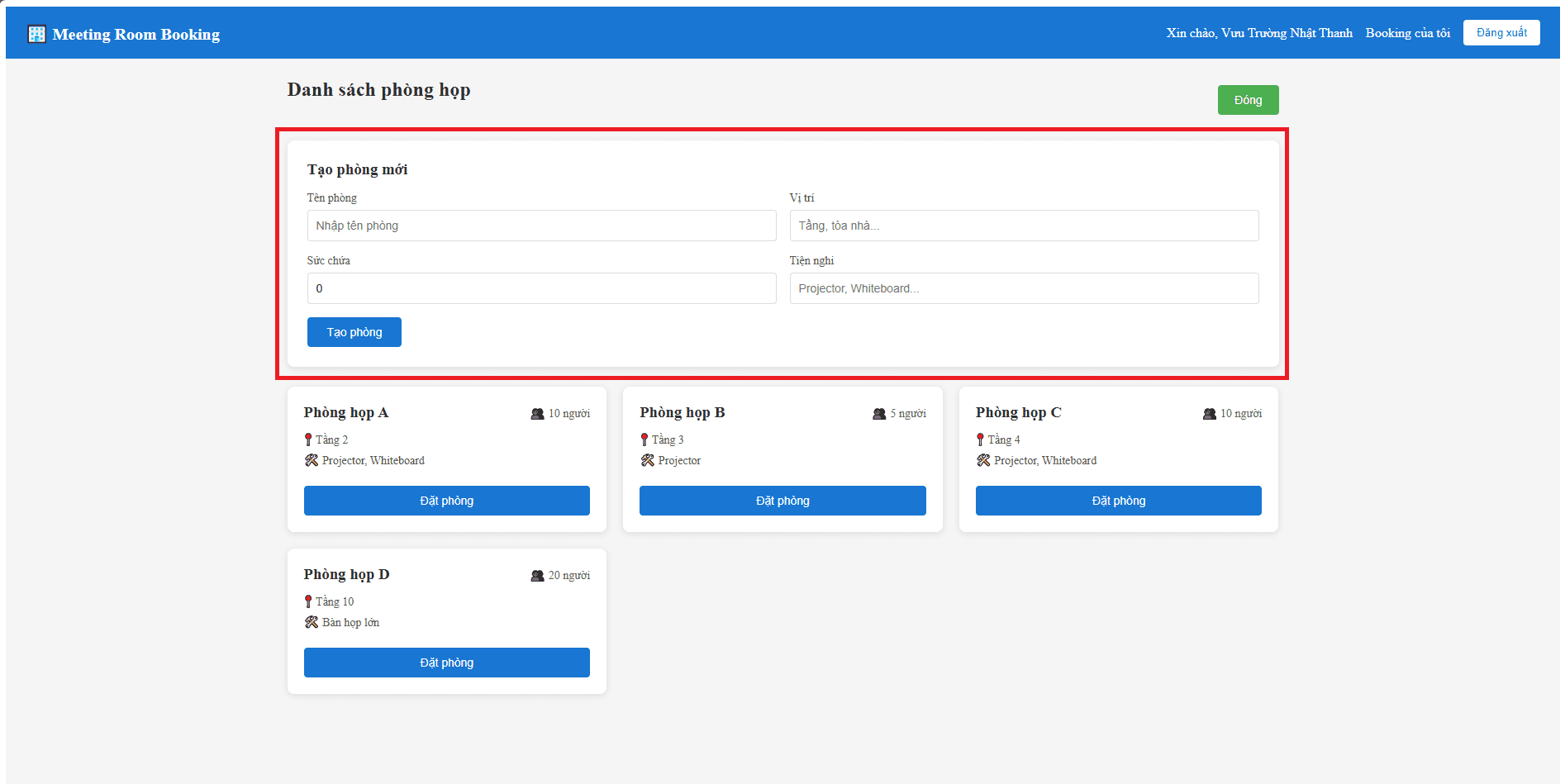
Task: Go to Meeting Room Booking home title
Action: (x=136, y=35)
